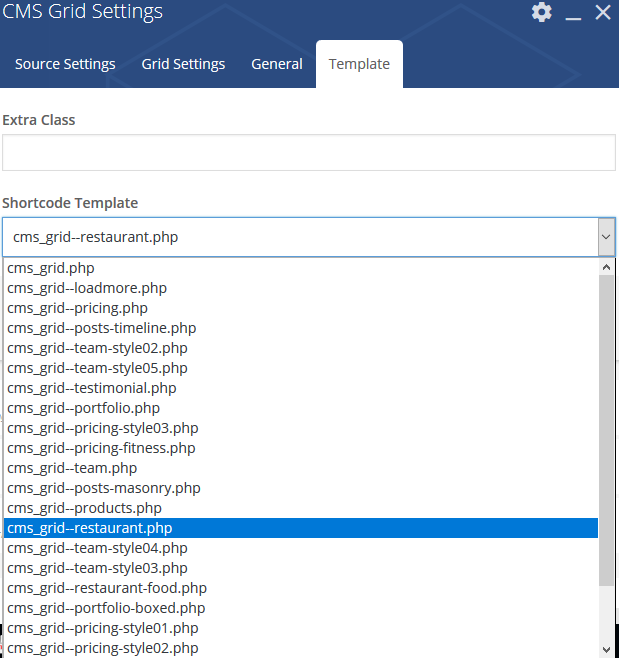This screenshot has height=658, width=619.
Task: Choose cms_grid--posts-timeline.php option
Action: click(101, 328)
